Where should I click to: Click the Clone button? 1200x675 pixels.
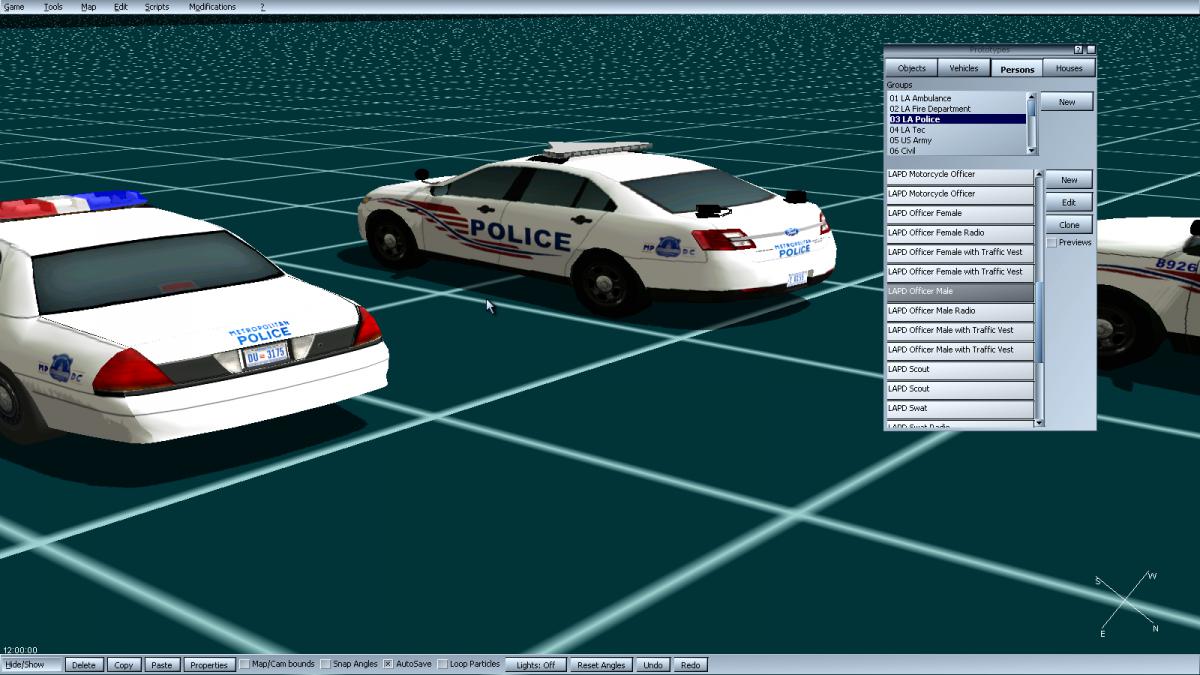coord(1069,225)
